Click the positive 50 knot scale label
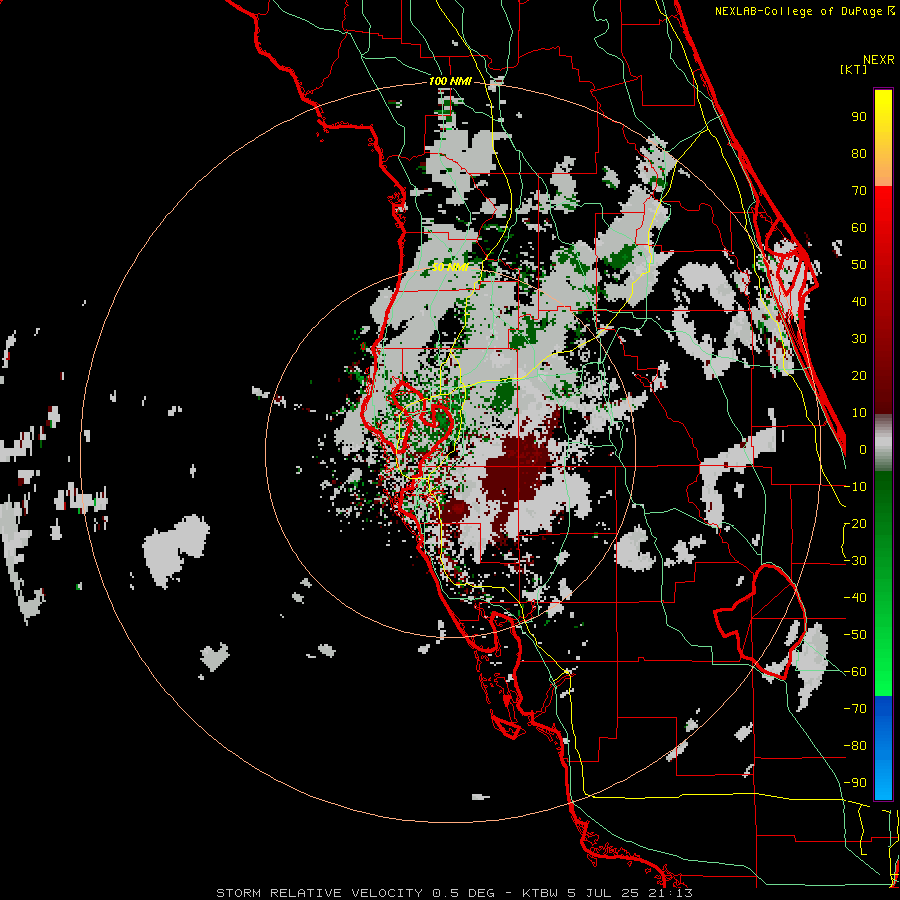This screenshot has width=900, height=900. [859, 265]
